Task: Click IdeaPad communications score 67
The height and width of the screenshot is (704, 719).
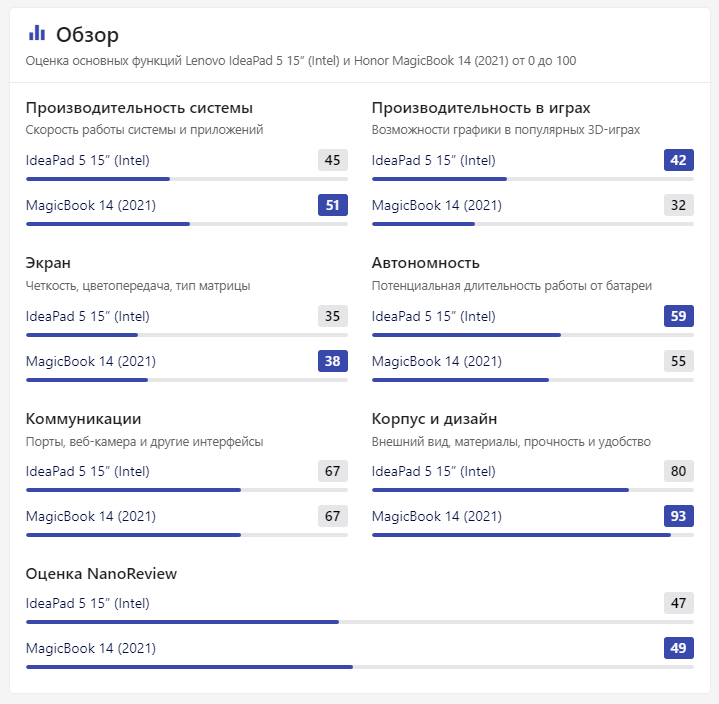Action: 333,471
